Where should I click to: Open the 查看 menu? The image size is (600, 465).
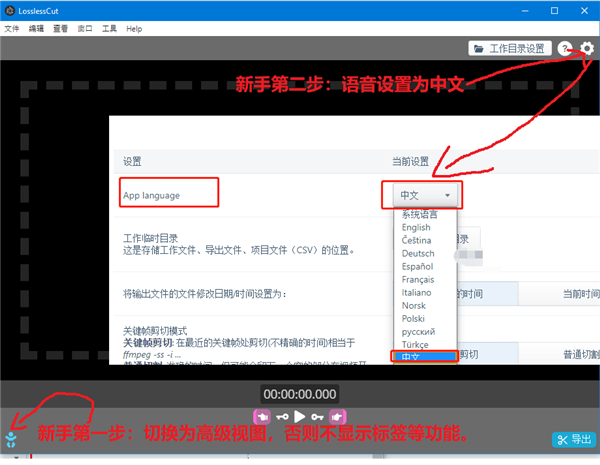(x=60, y=29)
